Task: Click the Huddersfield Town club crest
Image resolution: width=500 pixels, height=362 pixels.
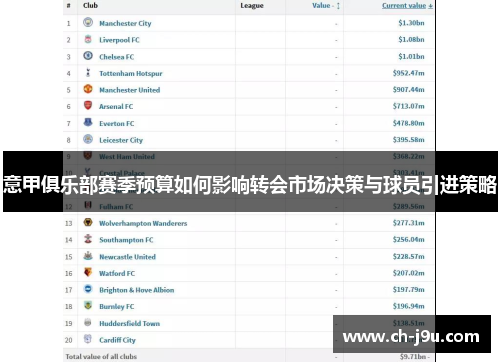Action: (88, 322)
